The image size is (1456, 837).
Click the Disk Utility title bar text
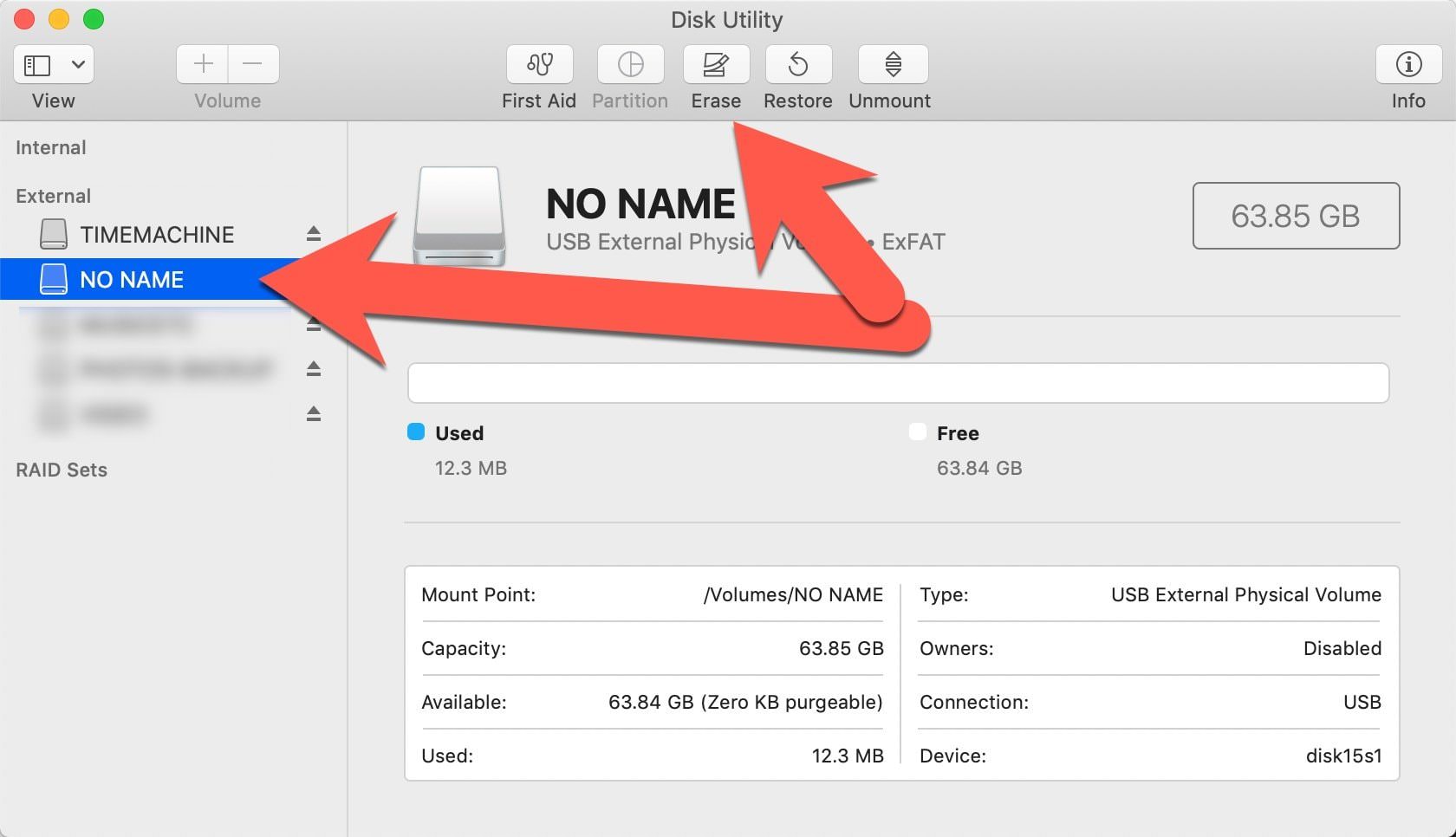tap(727, 19)
